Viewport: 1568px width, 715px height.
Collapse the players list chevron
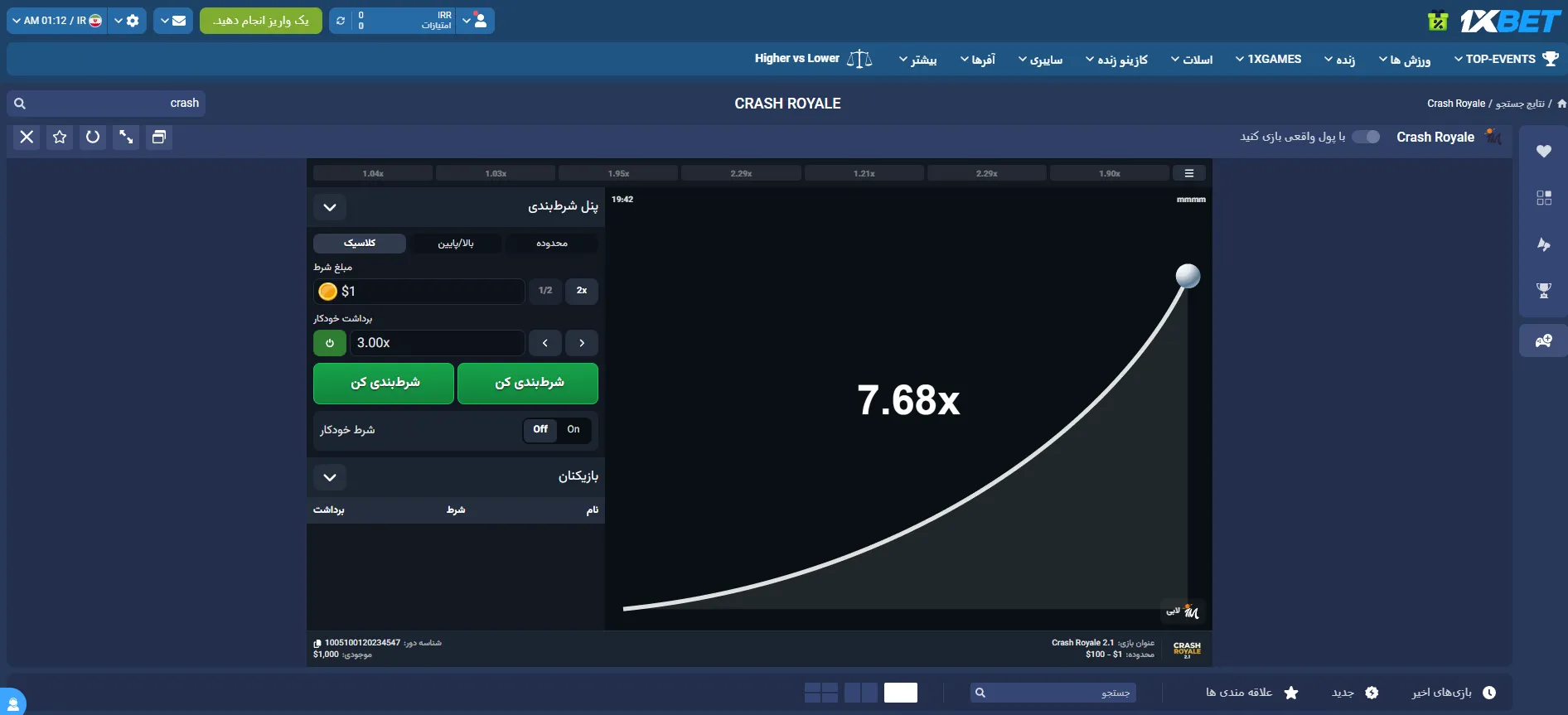330,477
